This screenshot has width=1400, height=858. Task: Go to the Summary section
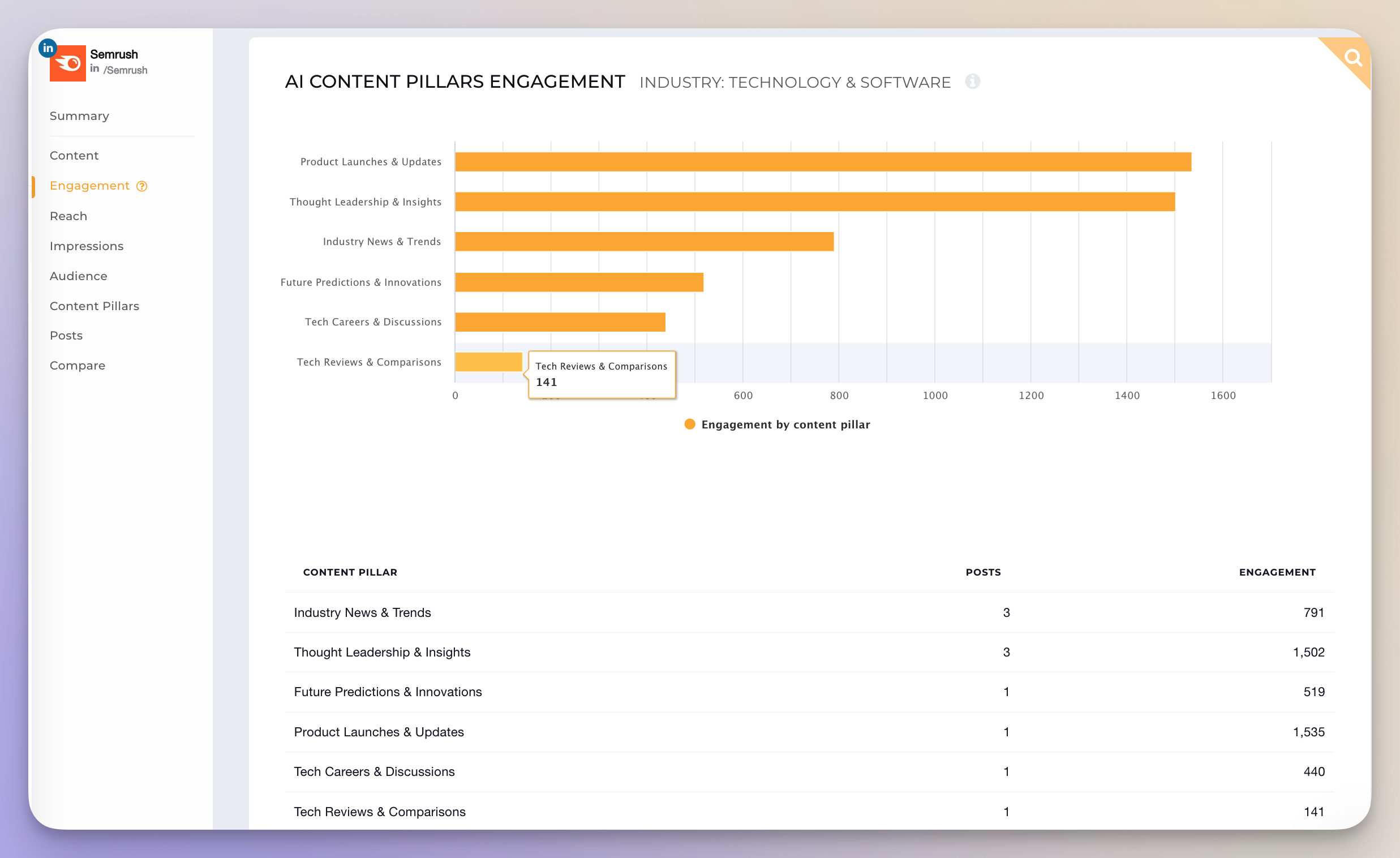click(80, 116)
